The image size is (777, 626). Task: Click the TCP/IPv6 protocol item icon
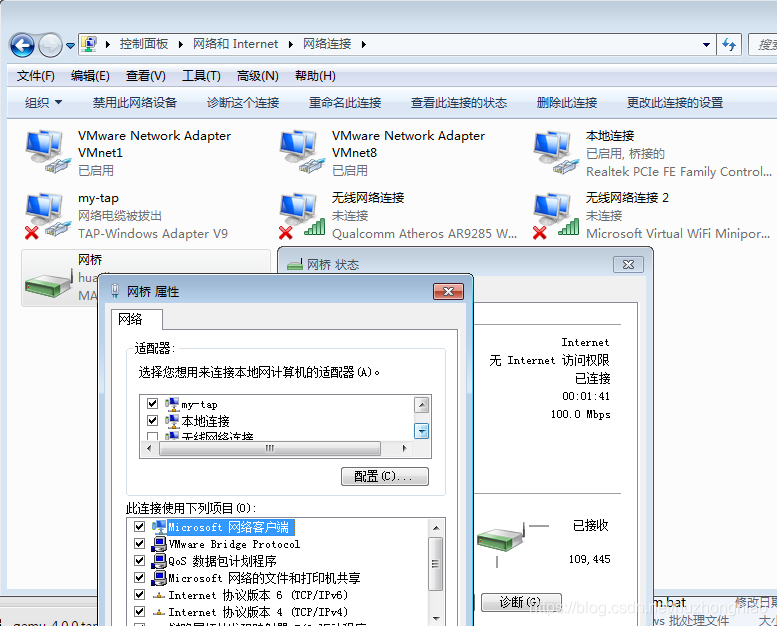(x=159, y=595)
